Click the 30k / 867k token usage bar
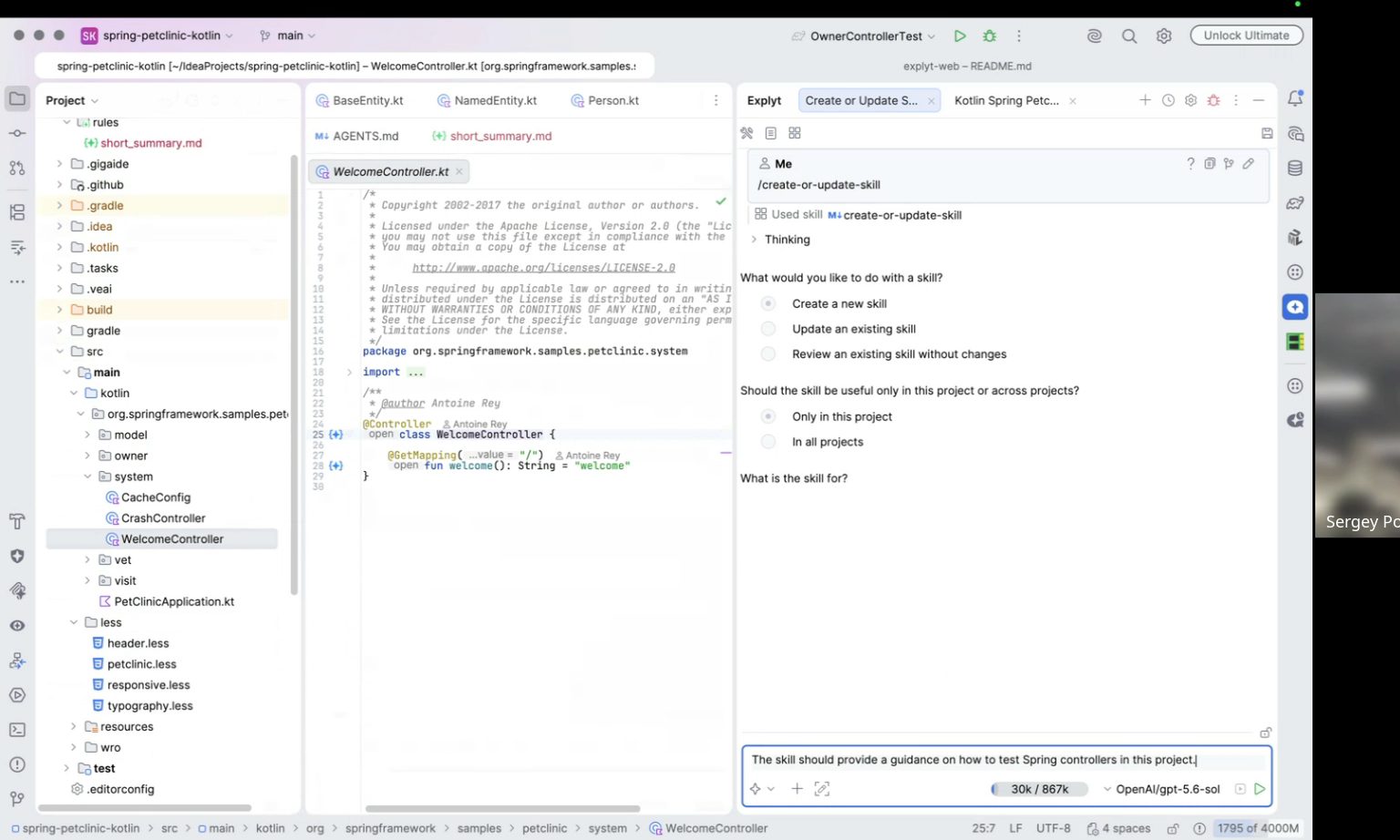Image resolution: width=1400 pixels, height=840 pixels. (1039, 789)
